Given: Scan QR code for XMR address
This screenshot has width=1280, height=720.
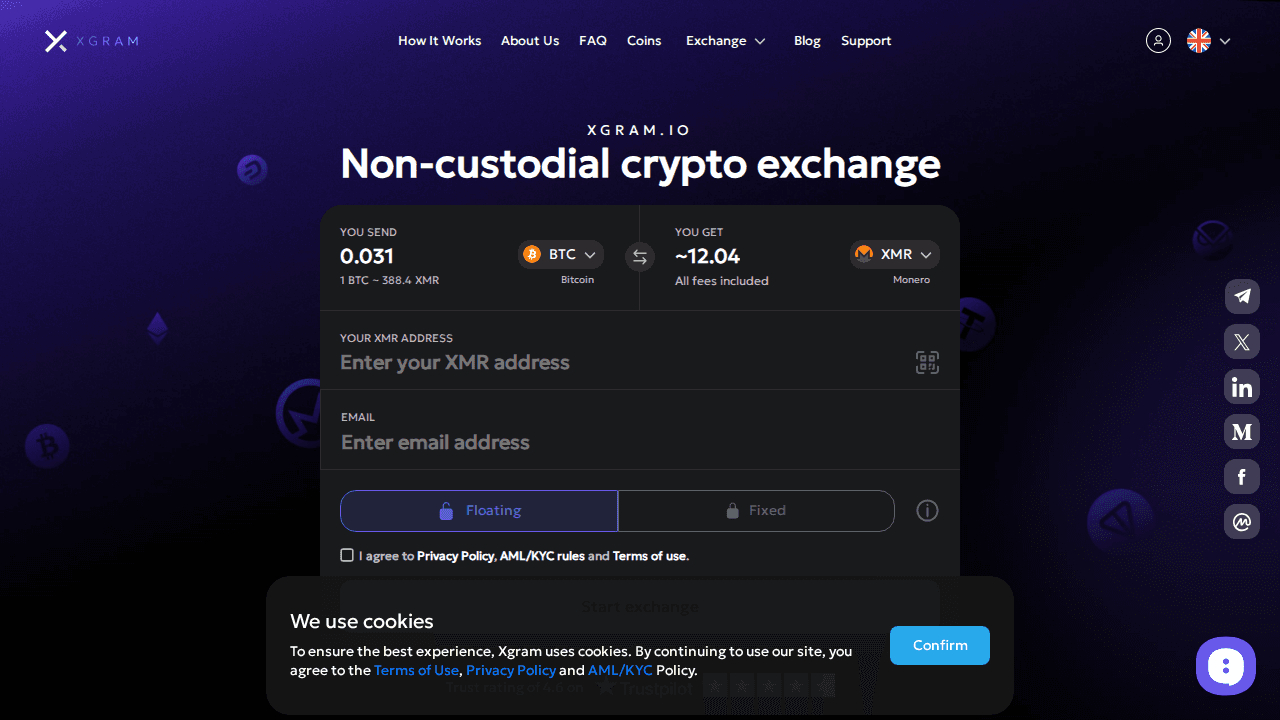Looking at the screenshot, I should tap(927, 362).
